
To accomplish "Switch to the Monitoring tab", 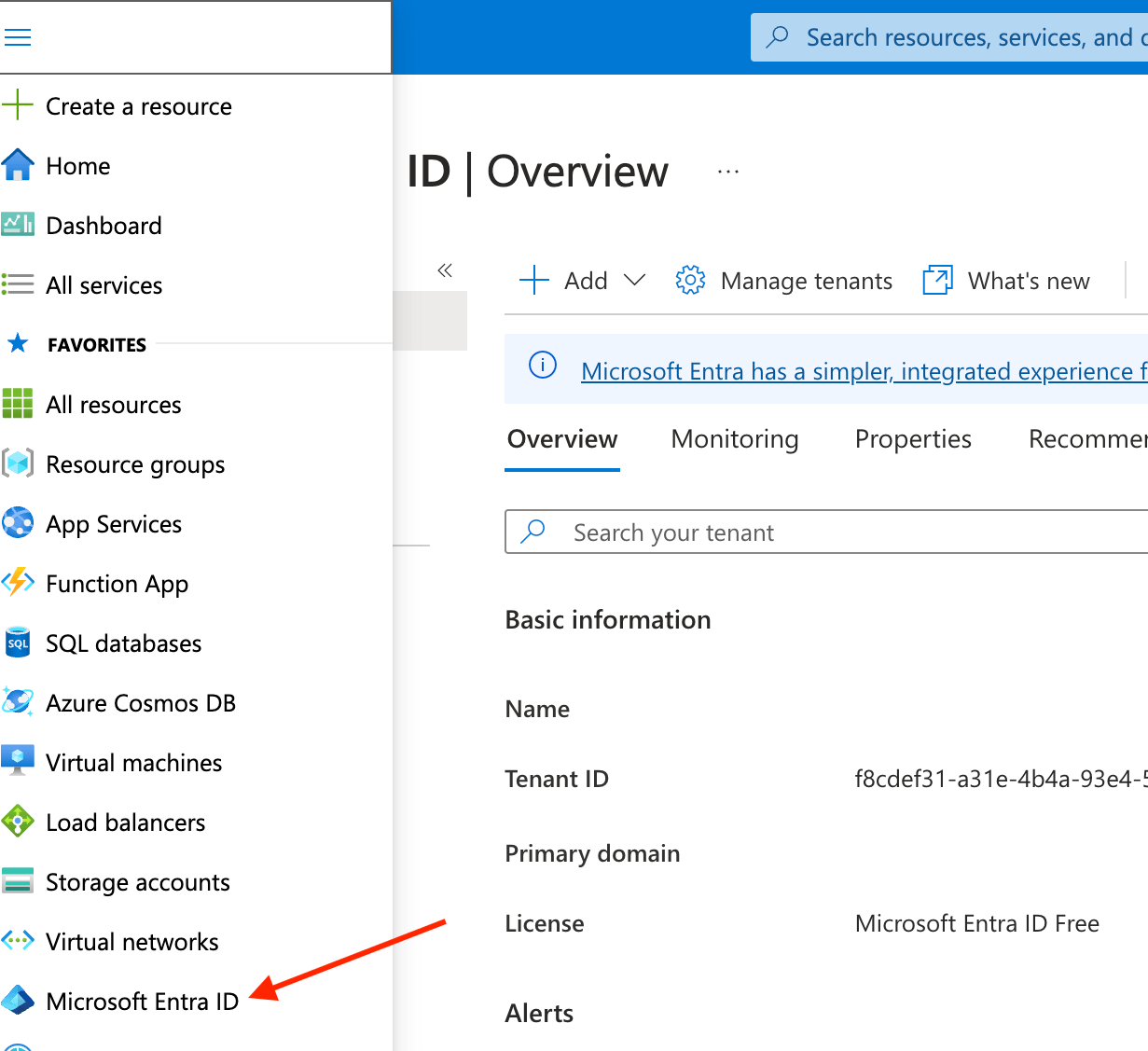I will coord(734,438).
